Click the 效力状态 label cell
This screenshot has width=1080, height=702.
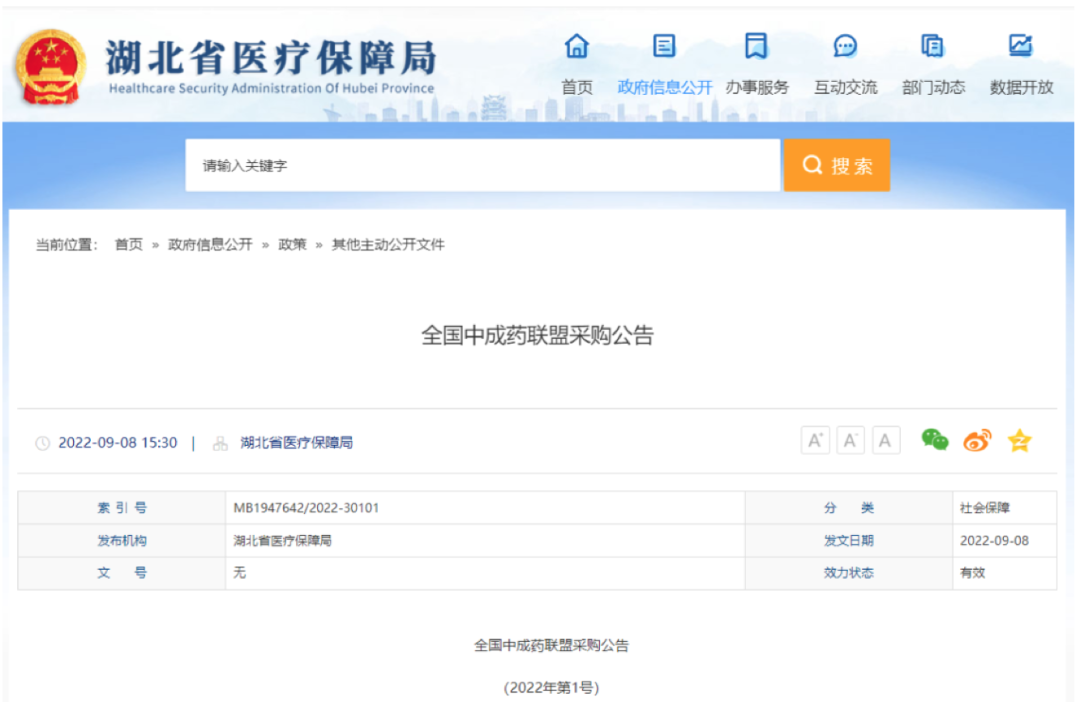point(849,572)
